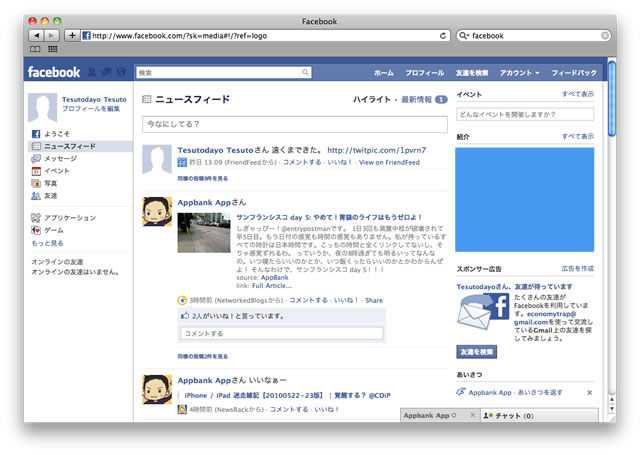640x455 pixels.
Task: Open フィードバック in the top navigation
Action: point(574,73)
